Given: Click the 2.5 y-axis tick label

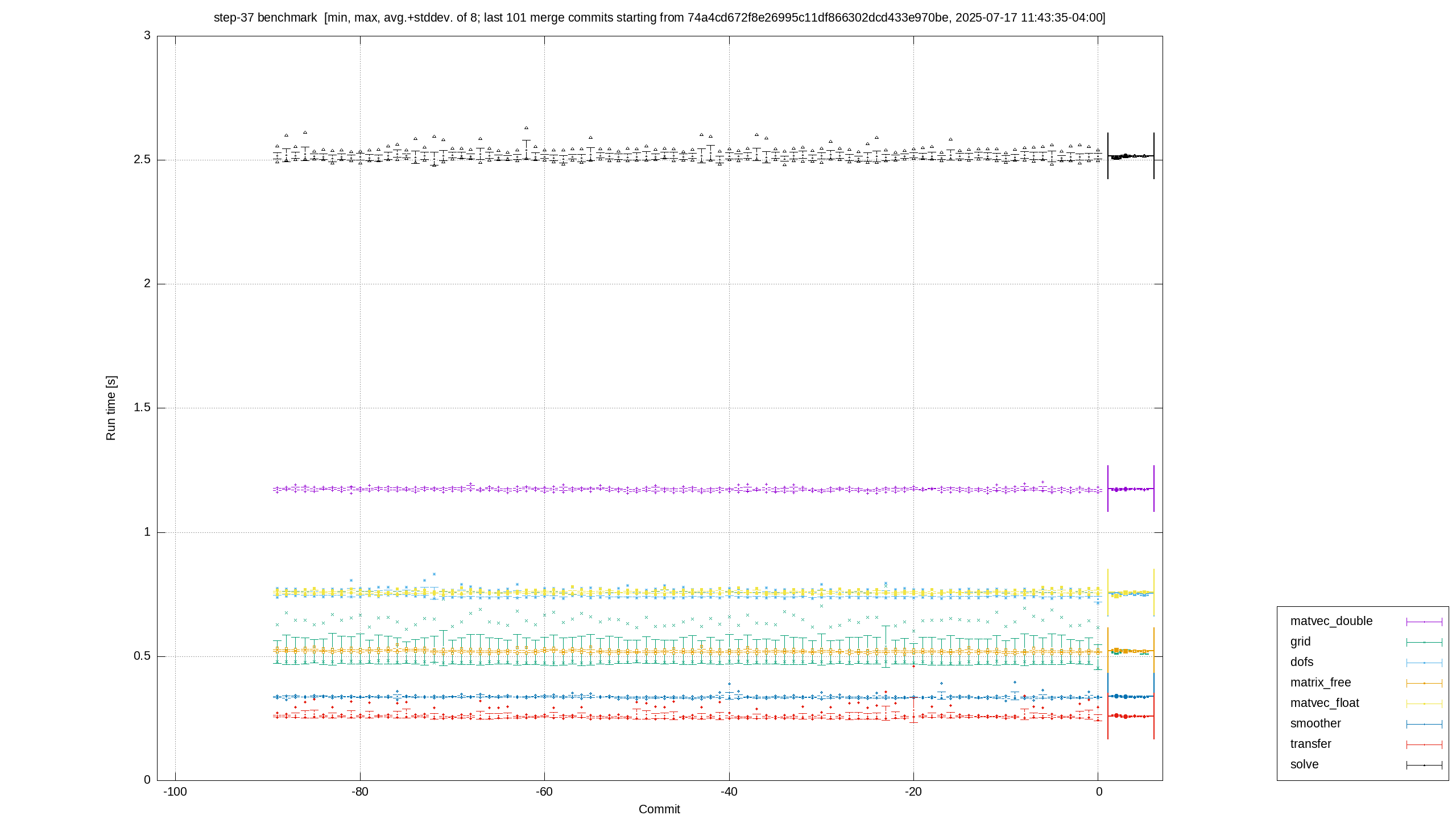Looking at the screenshot, I should point(142,159).
